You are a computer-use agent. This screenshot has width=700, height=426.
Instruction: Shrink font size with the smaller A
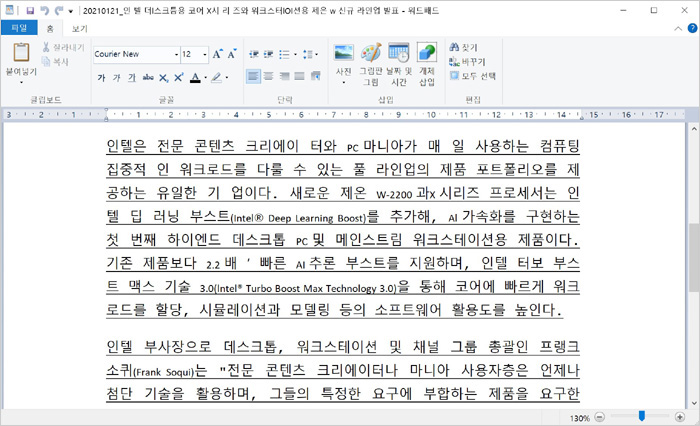[232, 54]
